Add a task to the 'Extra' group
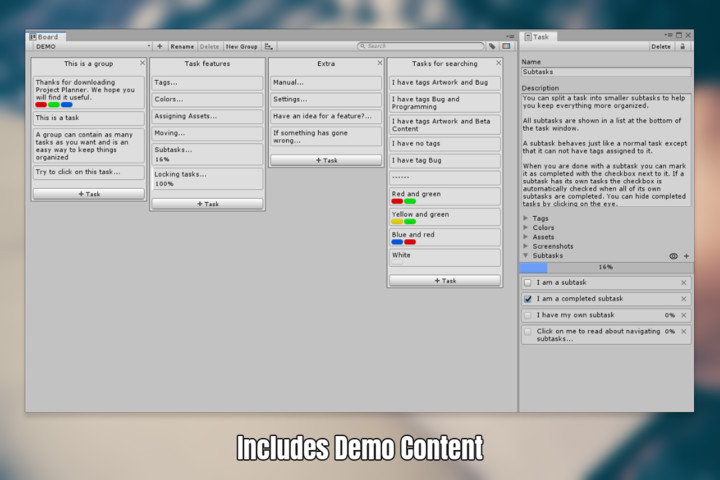 tap(326, 160)
